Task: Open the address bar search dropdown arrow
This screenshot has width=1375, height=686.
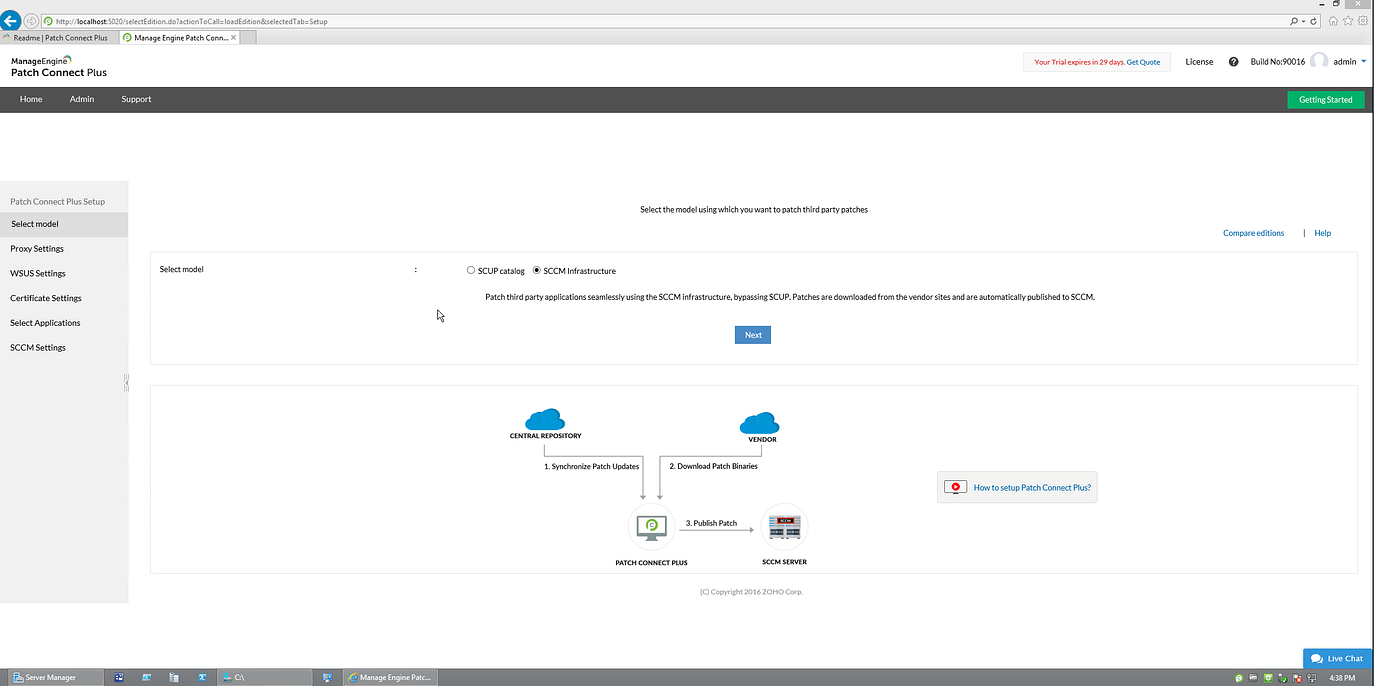Action: click(x=1304, y=21)
